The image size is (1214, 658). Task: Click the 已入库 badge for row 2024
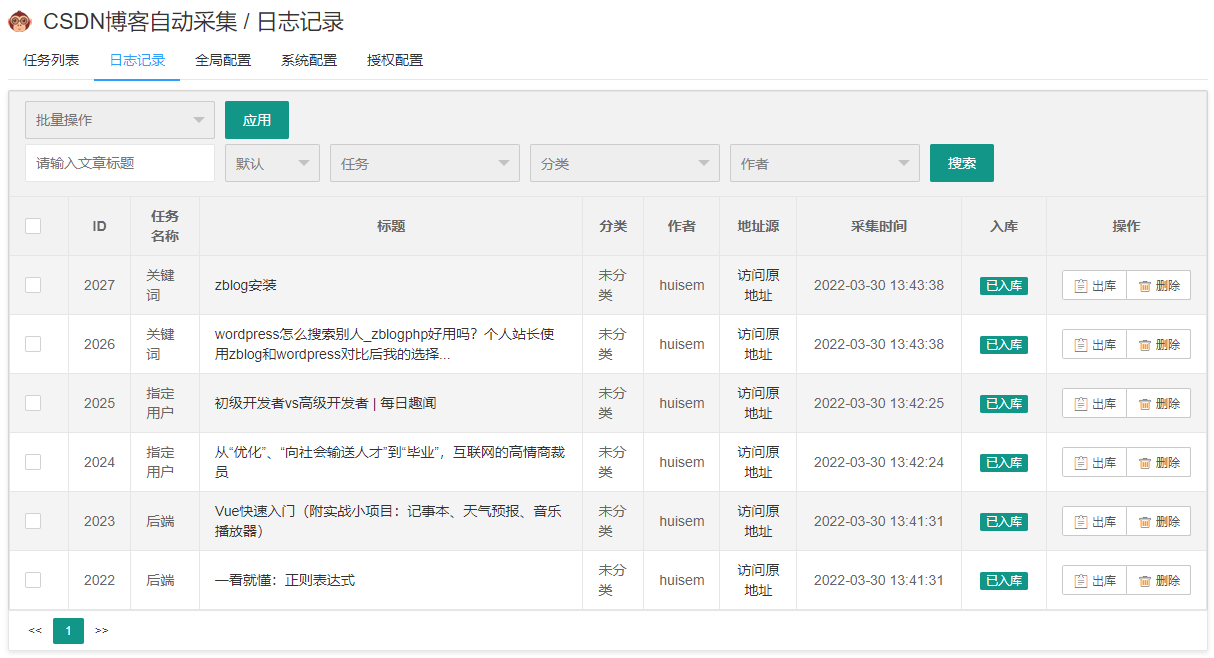1004,463
